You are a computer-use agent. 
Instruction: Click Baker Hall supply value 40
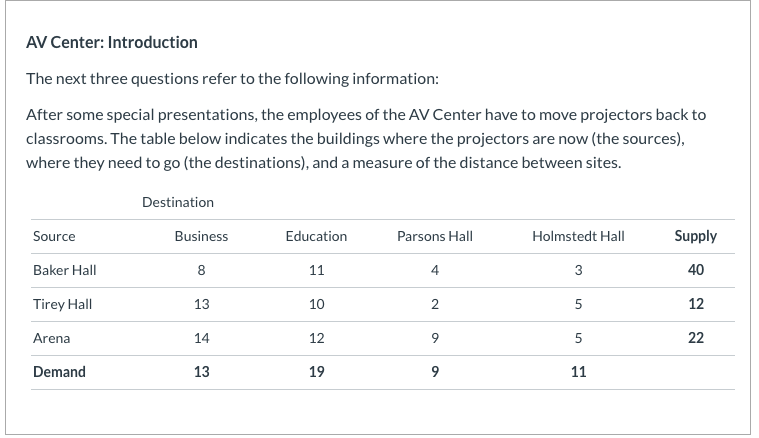tap(696, 270)
